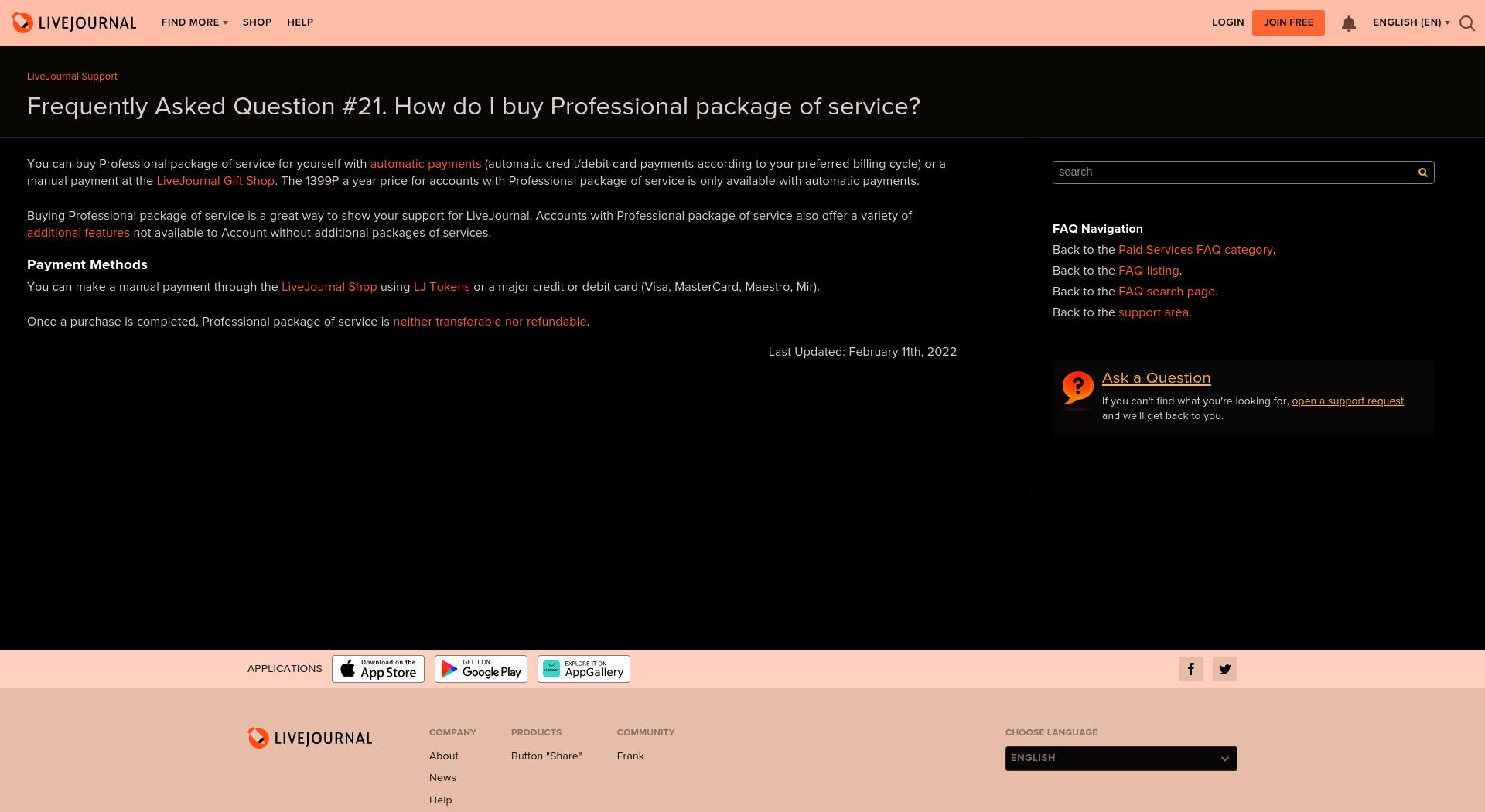Go to Shop in top menu
Screen dimensions: 1485x812
(x=257, y=22)
